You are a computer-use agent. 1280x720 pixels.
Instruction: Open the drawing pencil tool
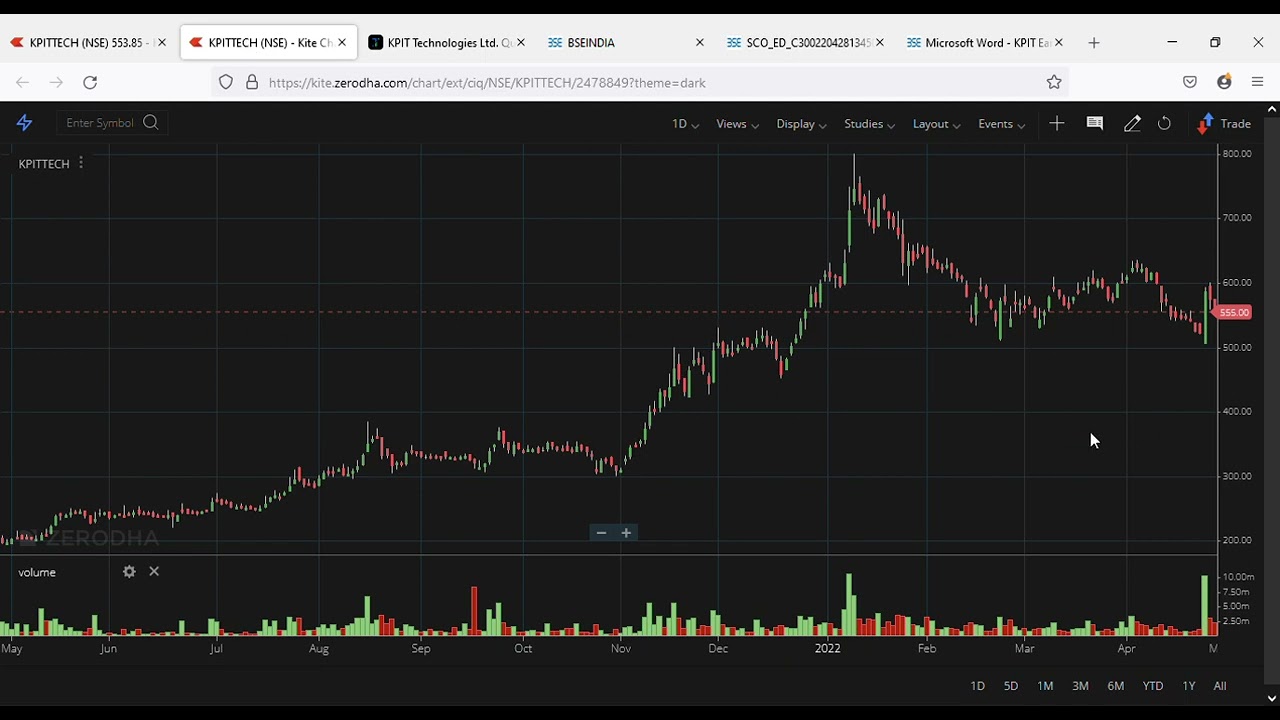pyautogui.click(x=1132, y=124)
